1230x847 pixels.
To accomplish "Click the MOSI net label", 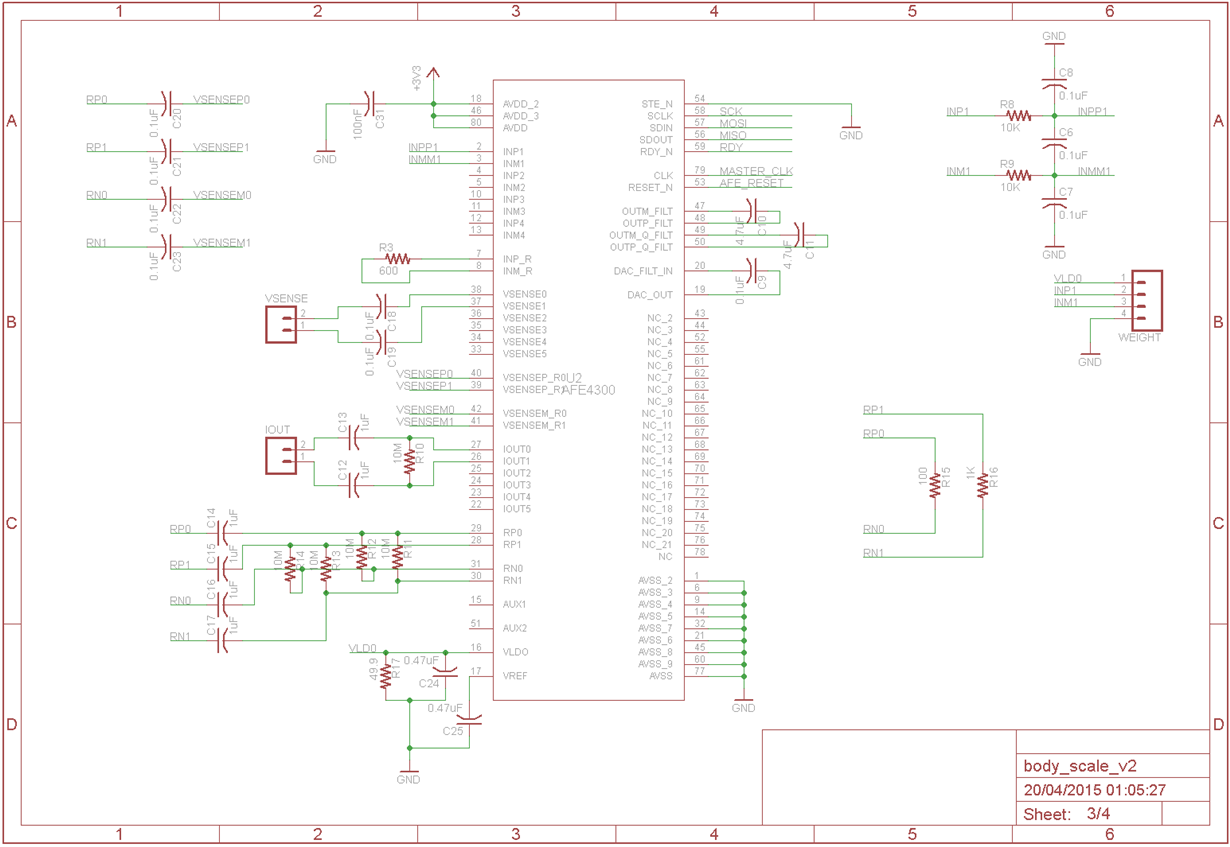I will tap(733, 124).
